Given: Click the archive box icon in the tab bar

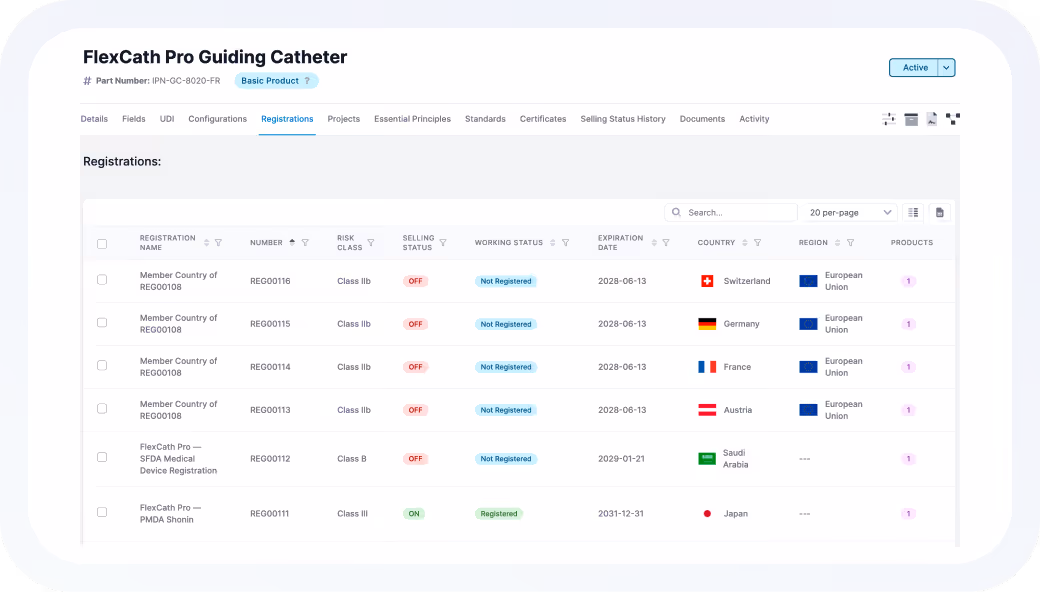Looking at the screenshot, I should tap(911, 119).
